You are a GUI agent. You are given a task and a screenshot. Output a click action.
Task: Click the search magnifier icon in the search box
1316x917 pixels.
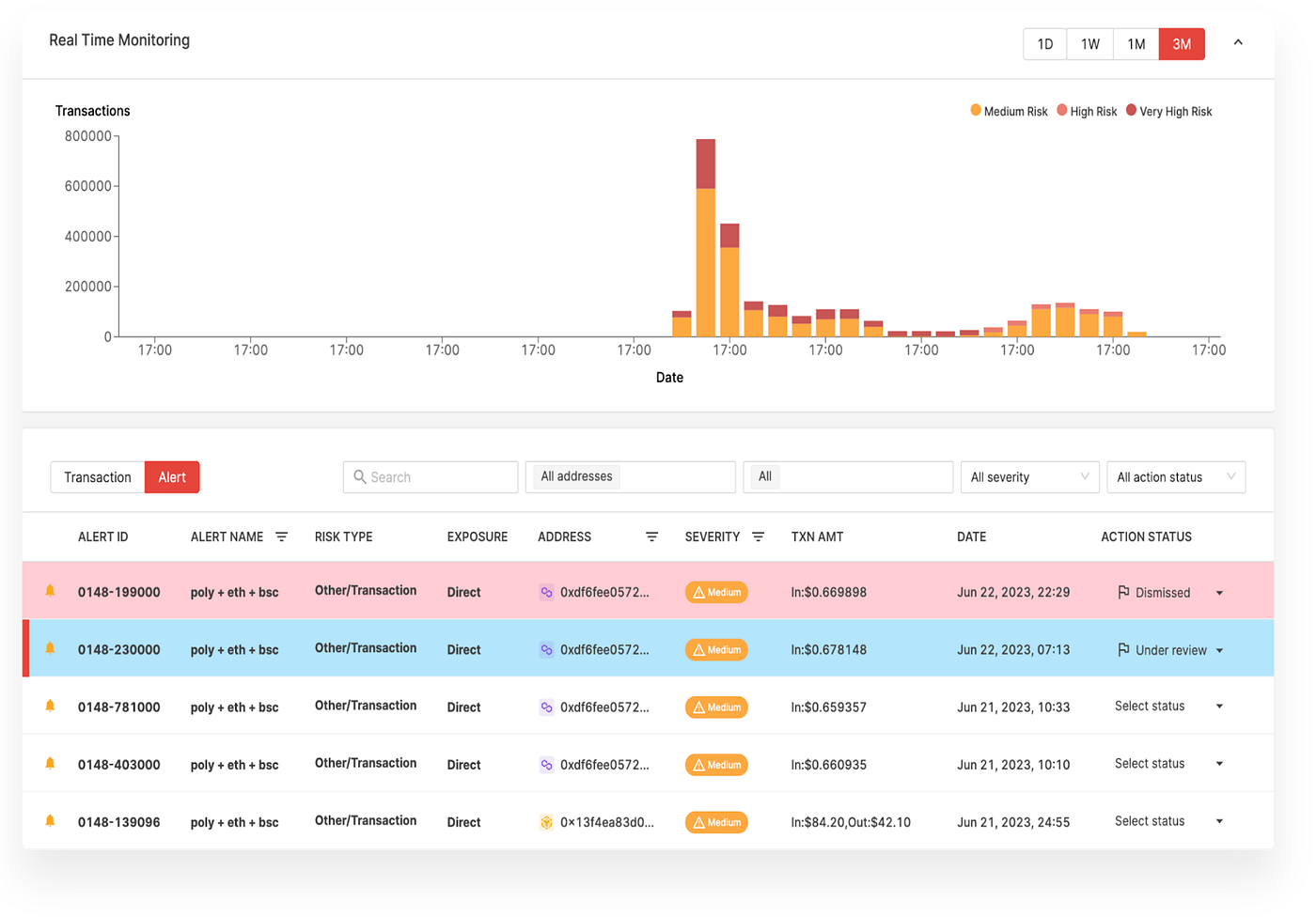point(360,476)
